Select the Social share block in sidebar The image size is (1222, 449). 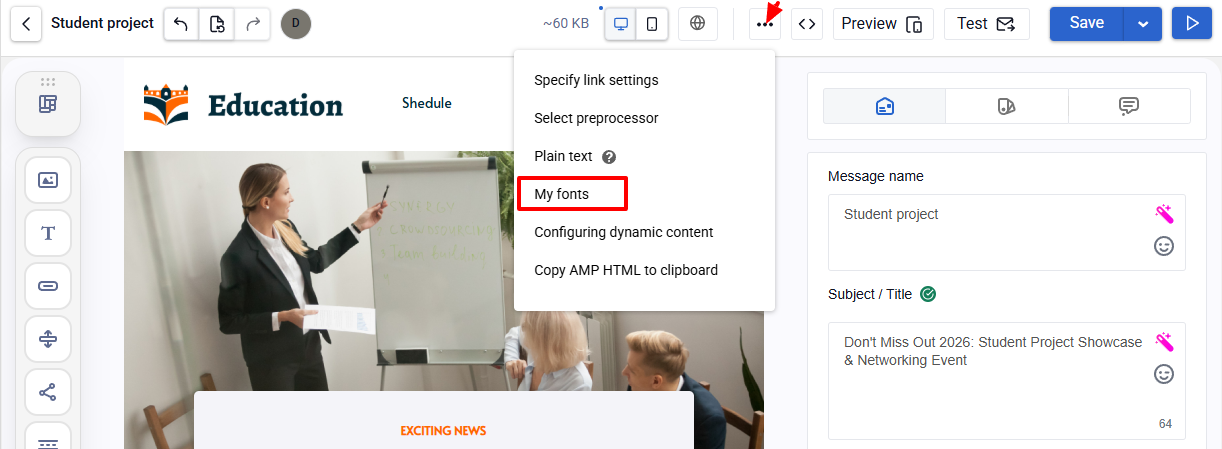tap(48, 392)
